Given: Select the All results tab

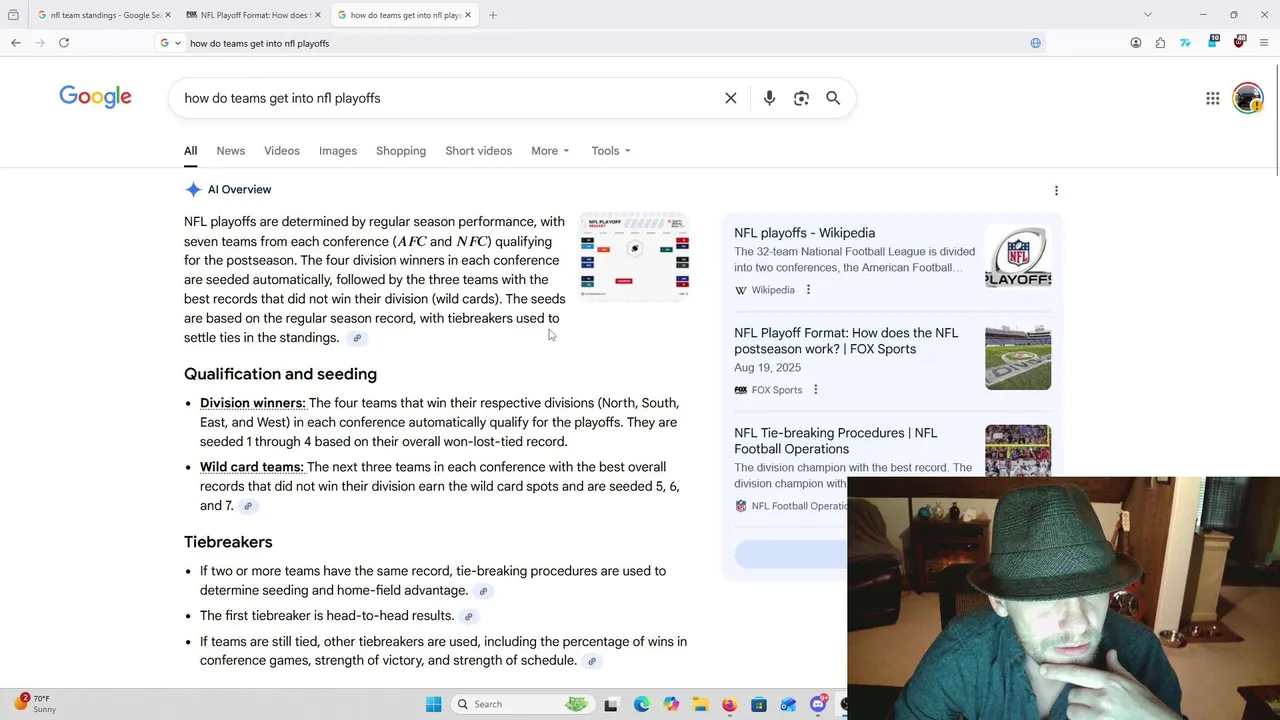Looking at the screenshot, I should point(190,151).
